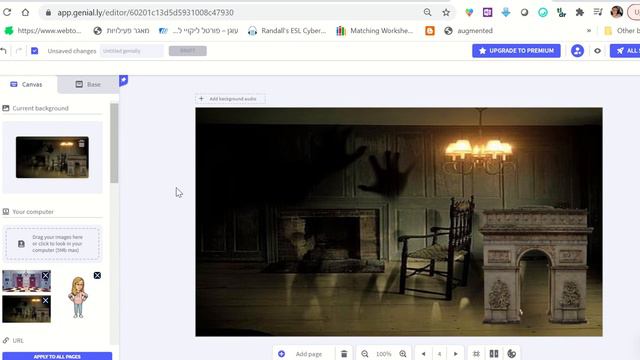Zoom out of the canvas
This screenshot has width=640, height=360.
point(364,354)
